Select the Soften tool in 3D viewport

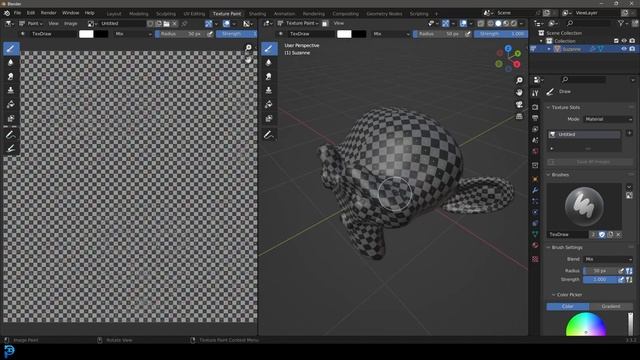point(269,62)
